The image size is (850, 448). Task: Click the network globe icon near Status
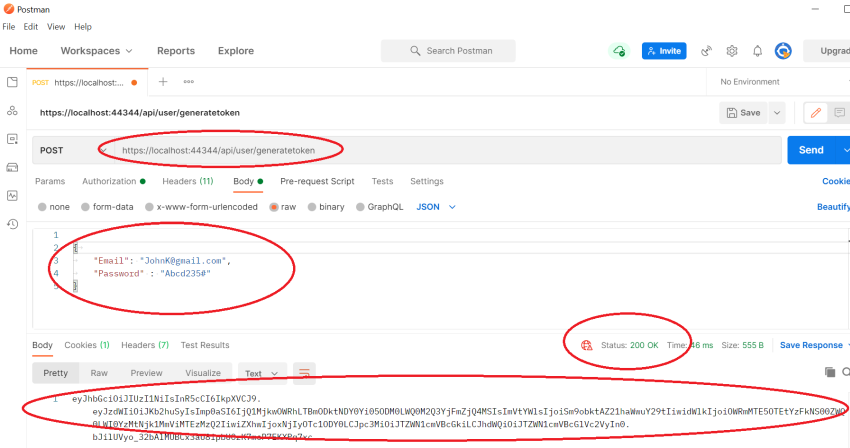click(587, 345)
